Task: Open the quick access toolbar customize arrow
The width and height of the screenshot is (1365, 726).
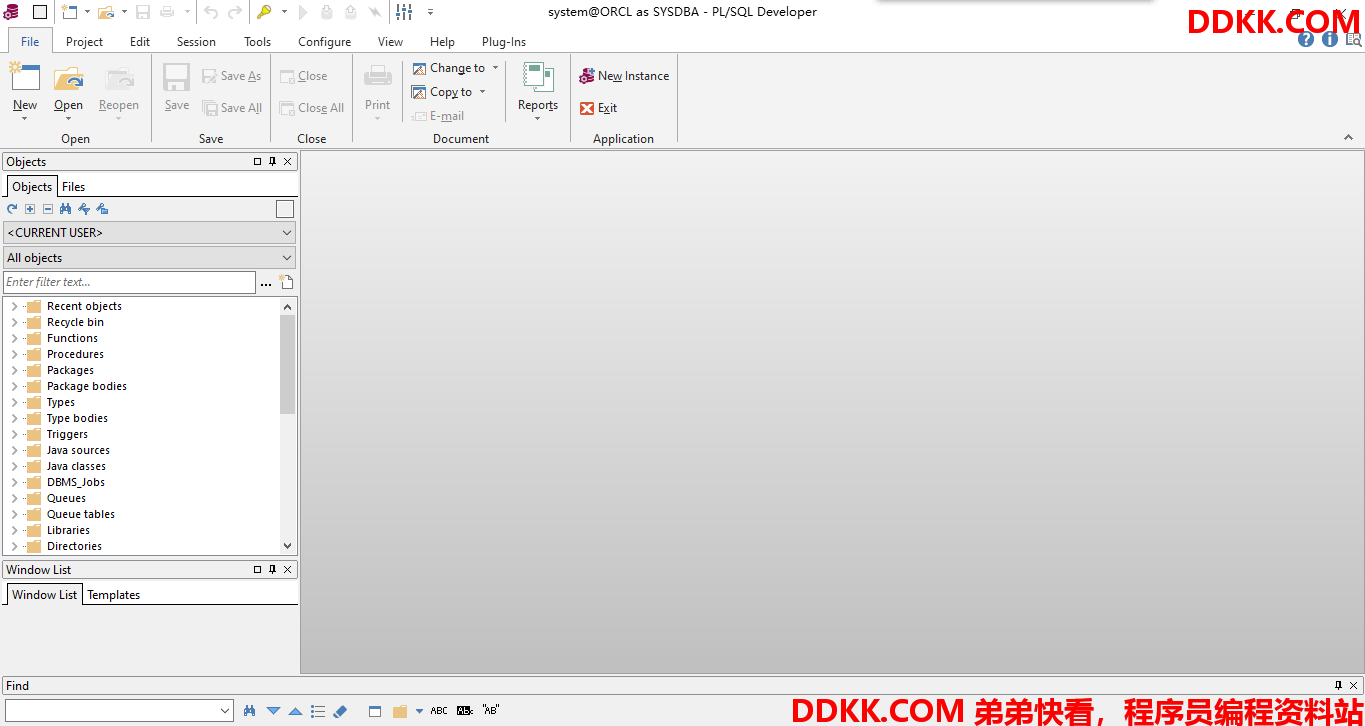Action: [x=431, y=12]
